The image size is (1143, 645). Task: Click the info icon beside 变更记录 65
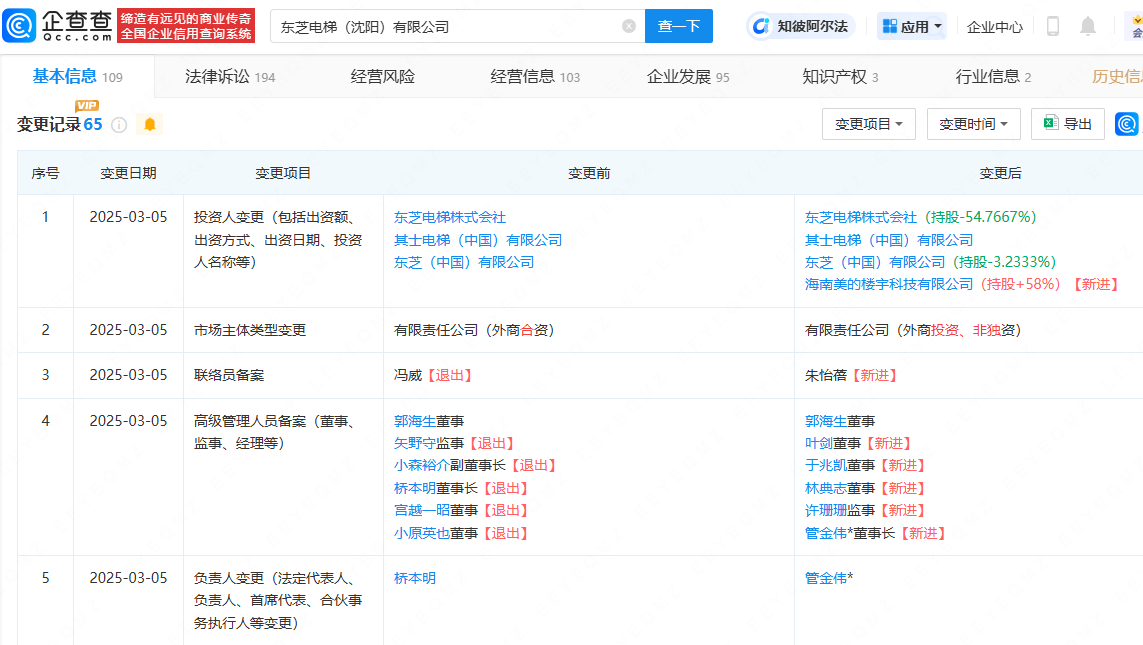coord(119,125)
